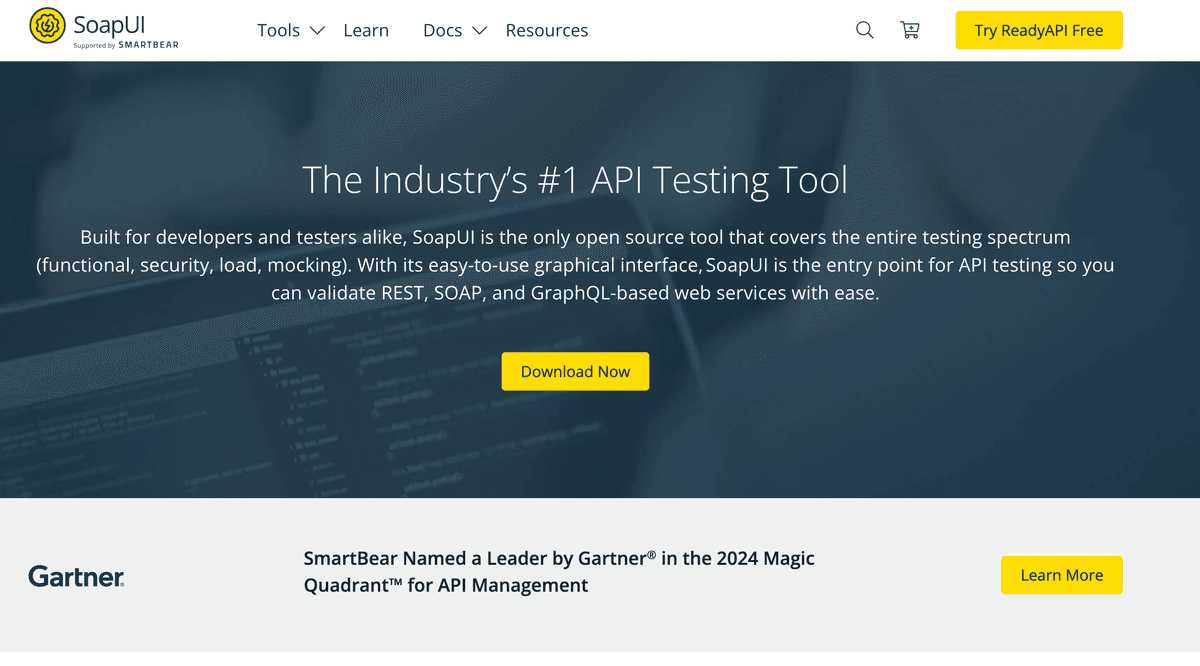Click the SoapUI gear logo icon
The image size is (1200, 666).
pyautogui.click(x=47, y=26)
